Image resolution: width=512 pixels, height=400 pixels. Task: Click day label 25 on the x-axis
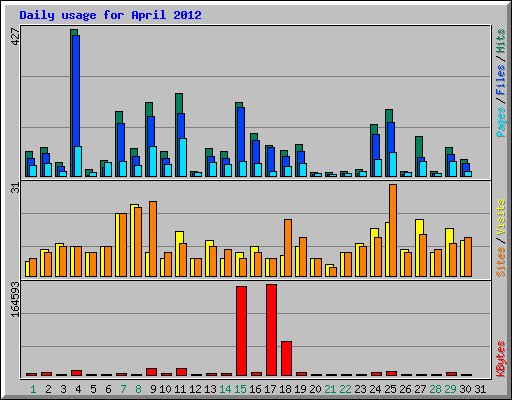pyautogui.click(x=390, y=389)
